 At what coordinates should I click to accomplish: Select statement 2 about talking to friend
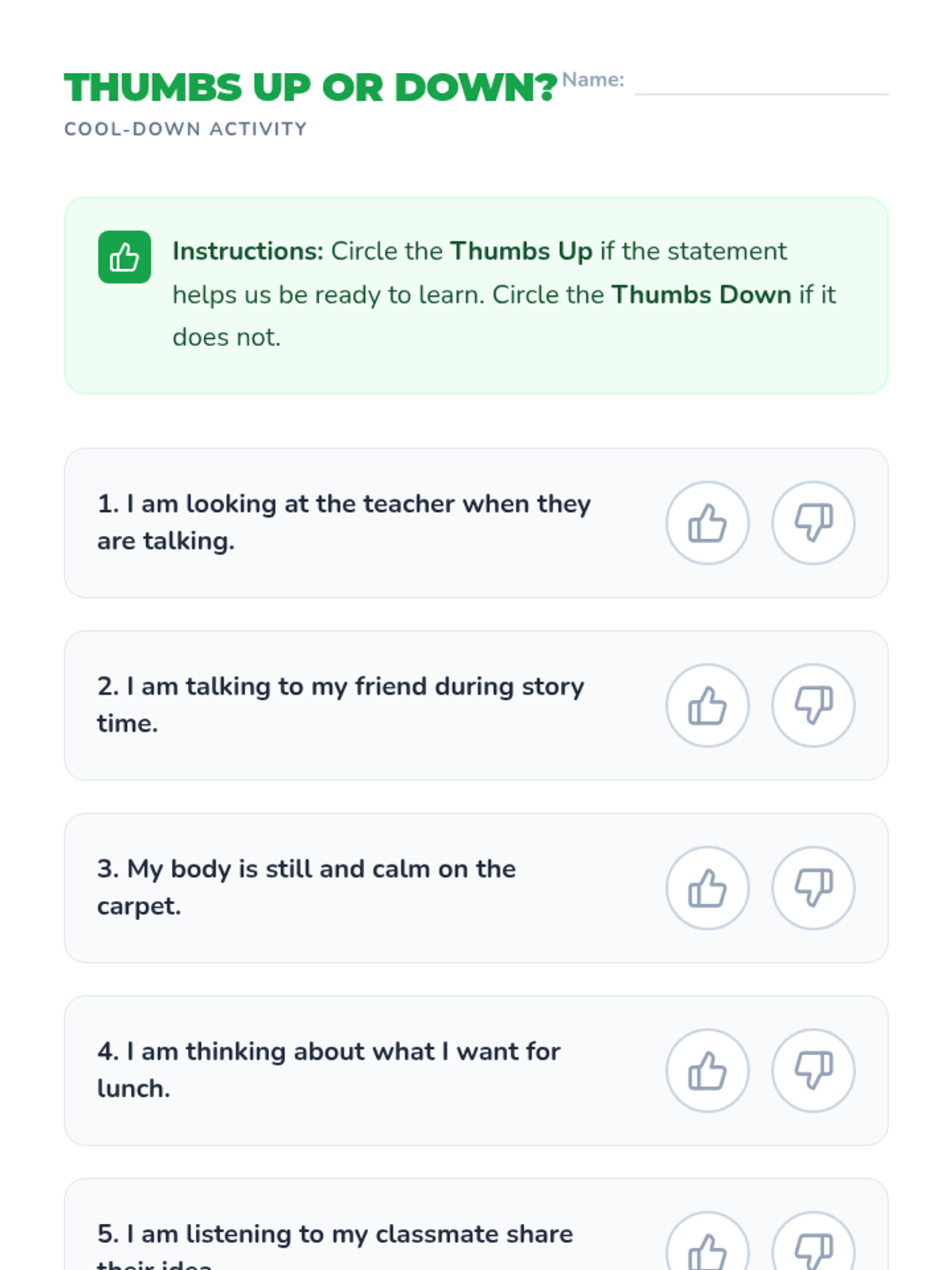click(x=340, y=705)
